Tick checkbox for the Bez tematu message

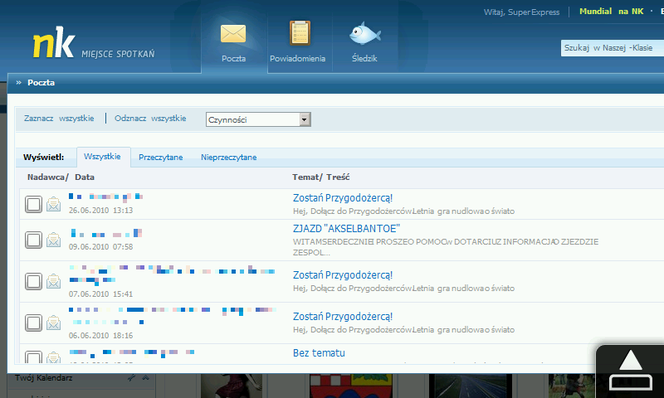click(x=33, y=357)
